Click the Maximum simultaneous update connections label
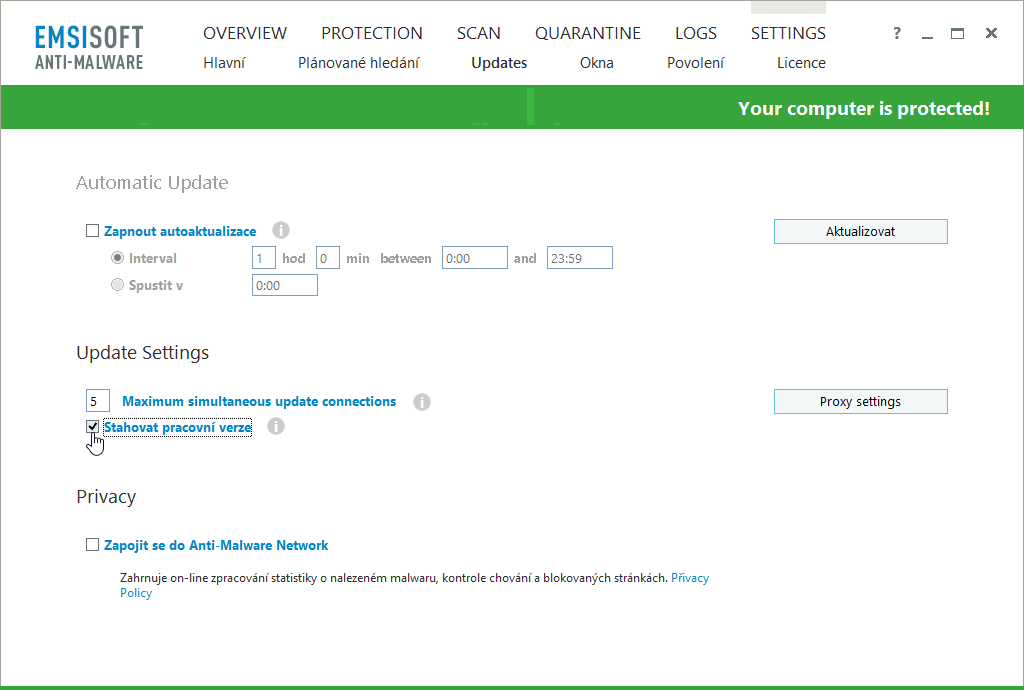1024x690 pixels. (x=259, y=401)
